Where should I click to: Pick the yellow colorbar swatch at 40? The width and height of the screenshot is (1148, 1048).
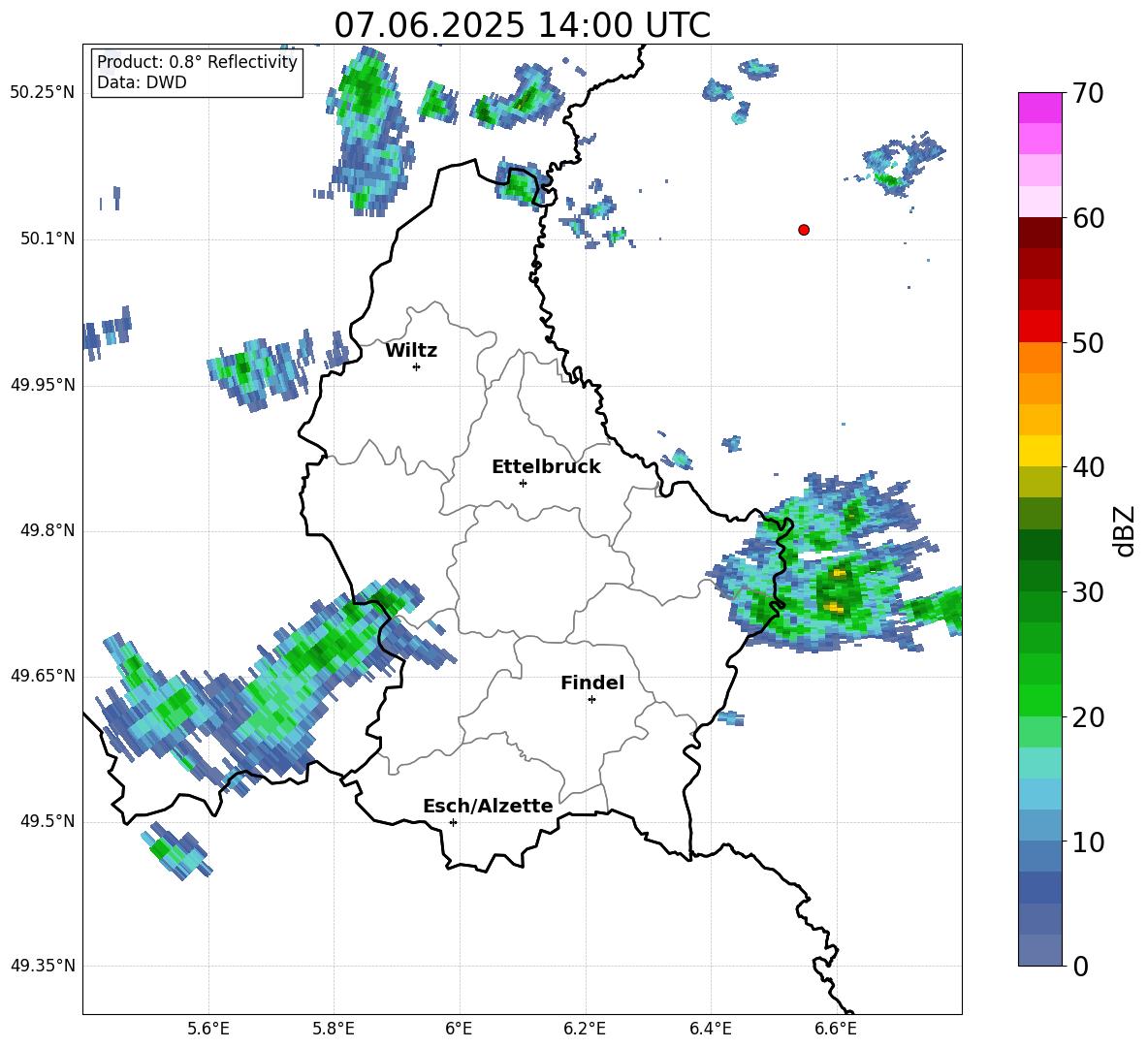click(x=1040, y=451)
